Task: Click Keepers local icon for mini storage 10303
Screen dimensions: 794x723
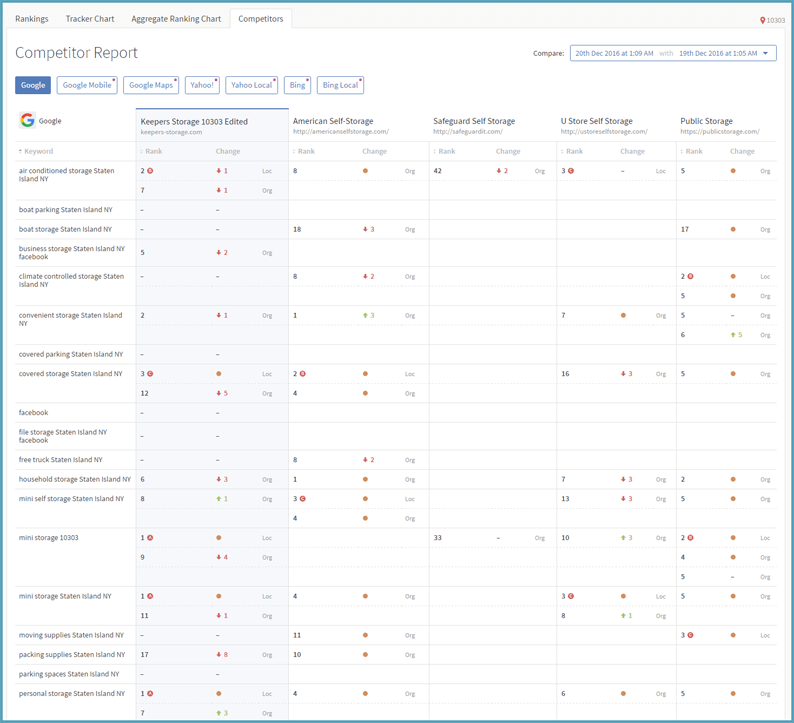Action: (x=150, y=538)
